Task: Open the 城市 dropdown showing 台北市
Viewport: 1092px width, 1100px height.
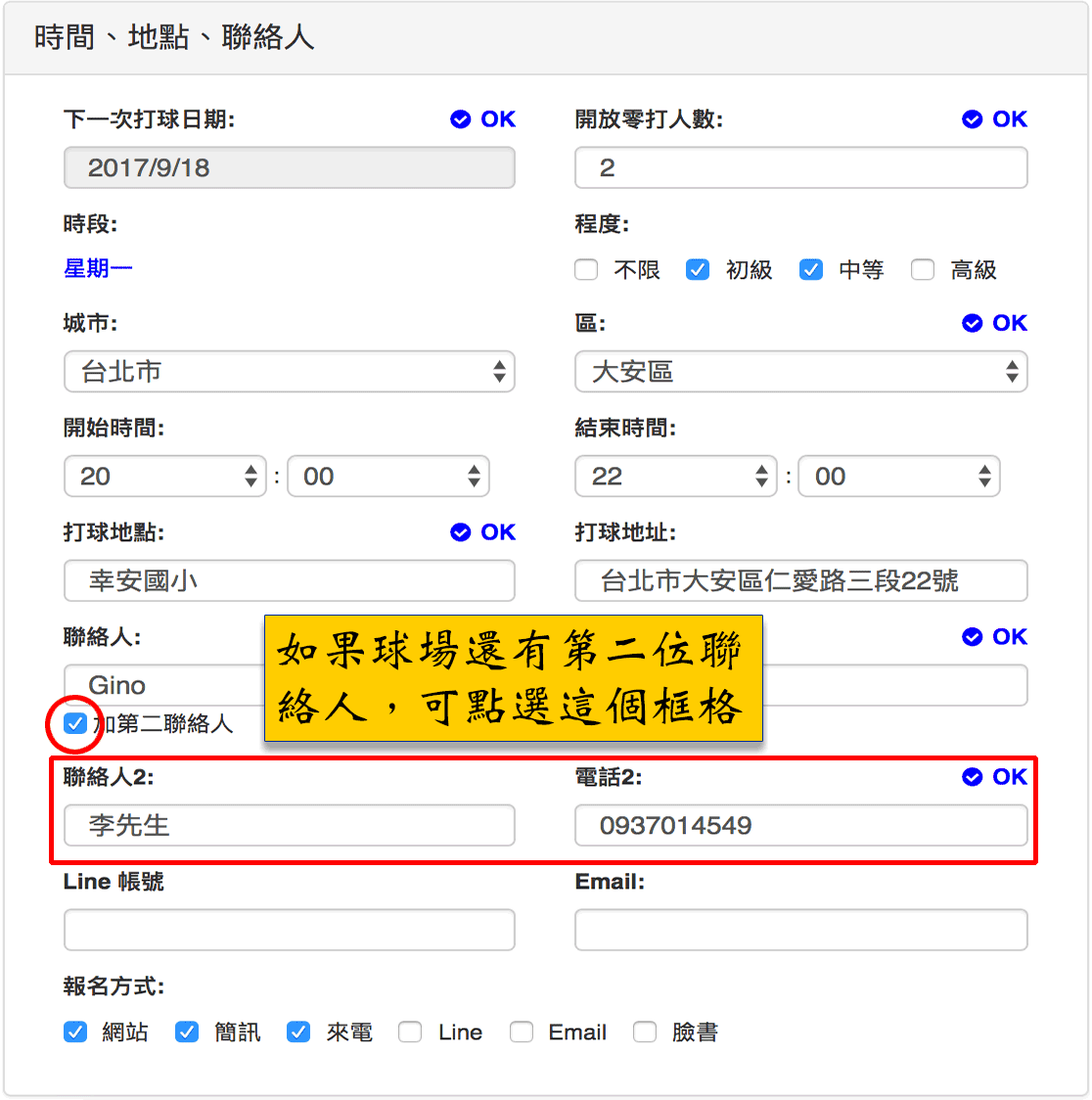Action: (x=289, y=372)
